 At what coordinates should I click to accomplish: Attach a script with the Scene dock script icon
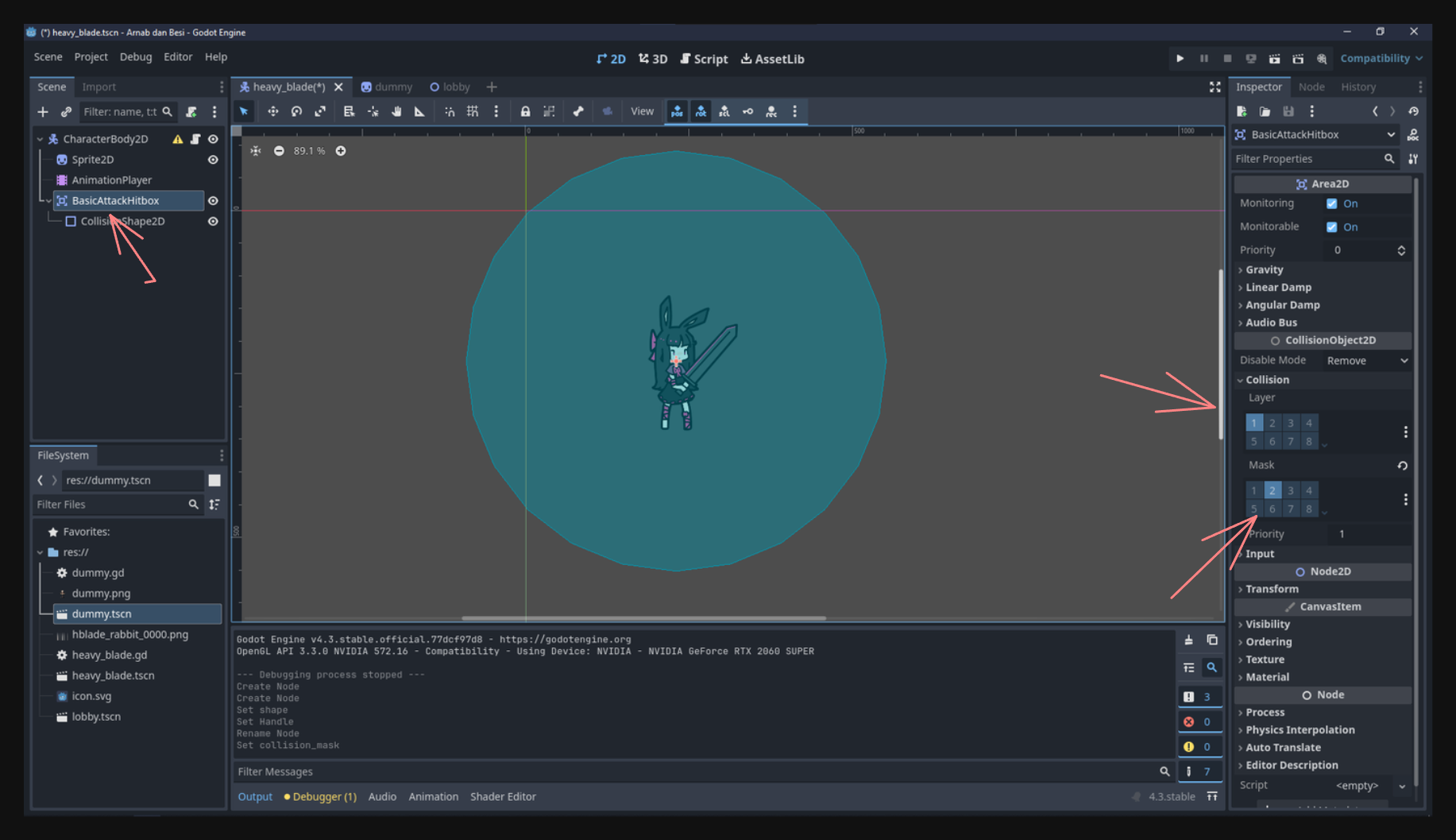click(x=191, y=112)
